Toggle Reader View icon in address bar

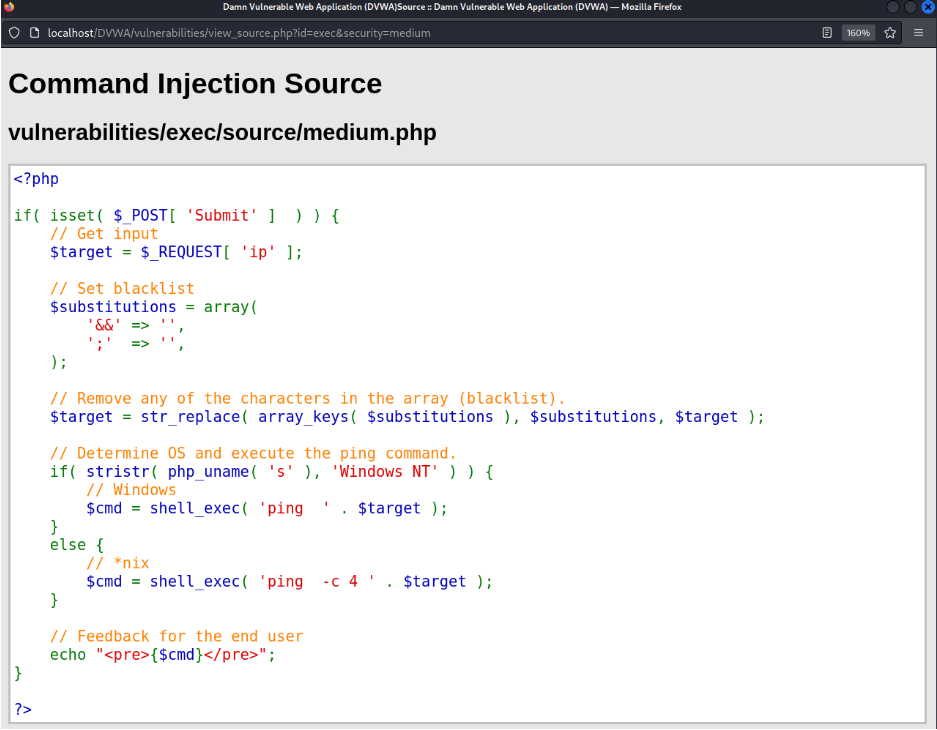[x=827, y=32]
